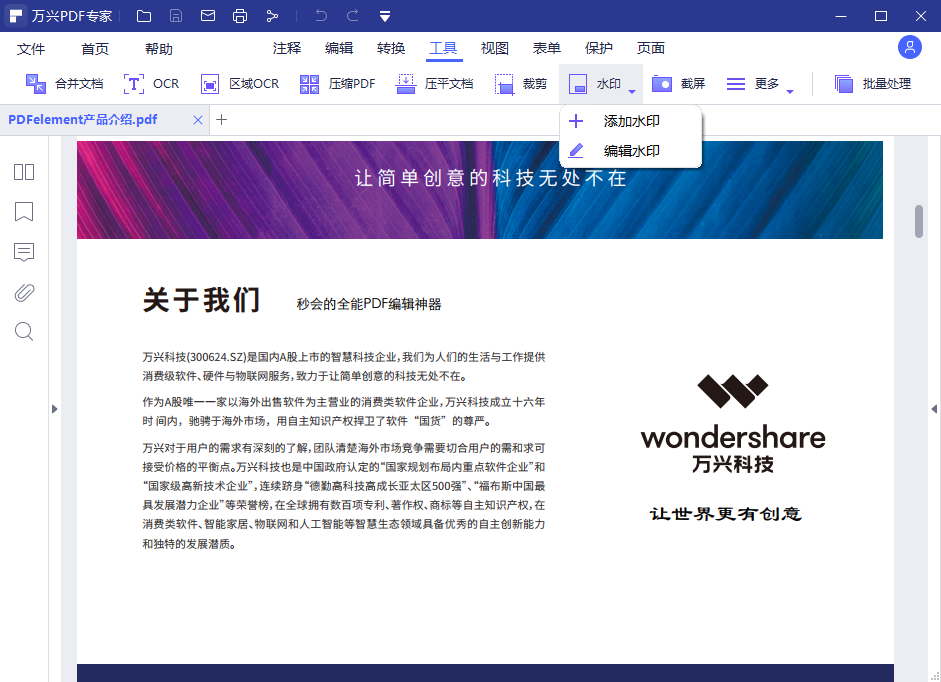Select the OCR tool
This screenshot has height=682, width=941.
(151, 84)
